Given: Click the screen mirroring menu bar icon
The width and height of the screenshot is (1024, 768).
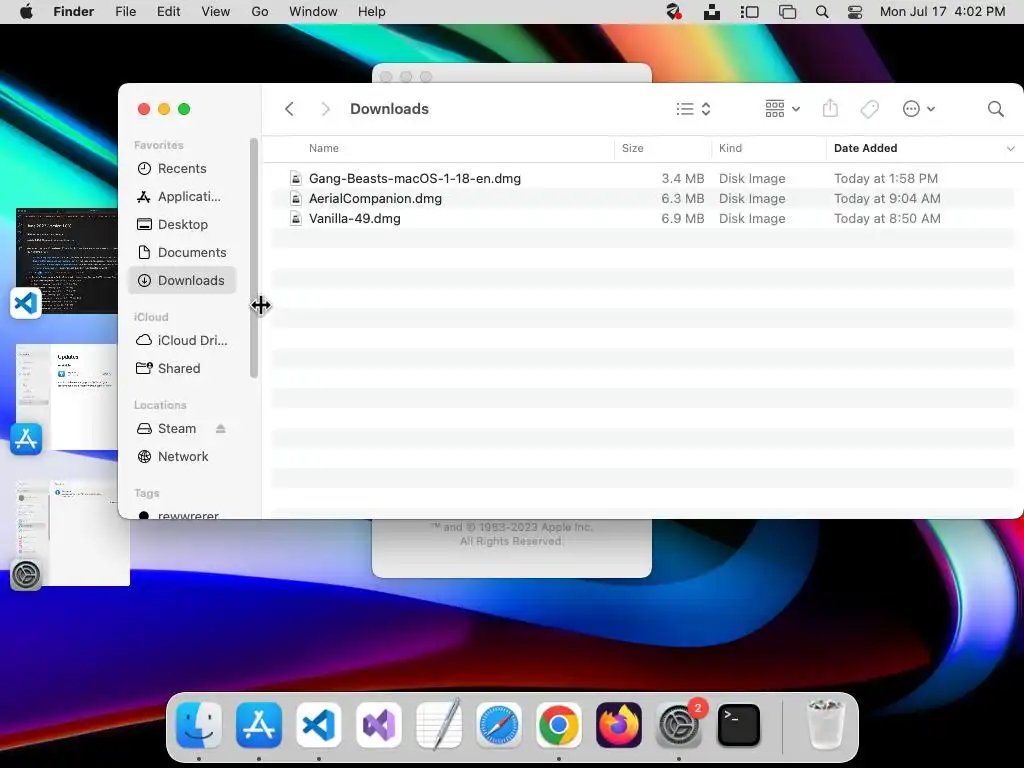Looking at the screenshot, I should (x=788, y=12).
